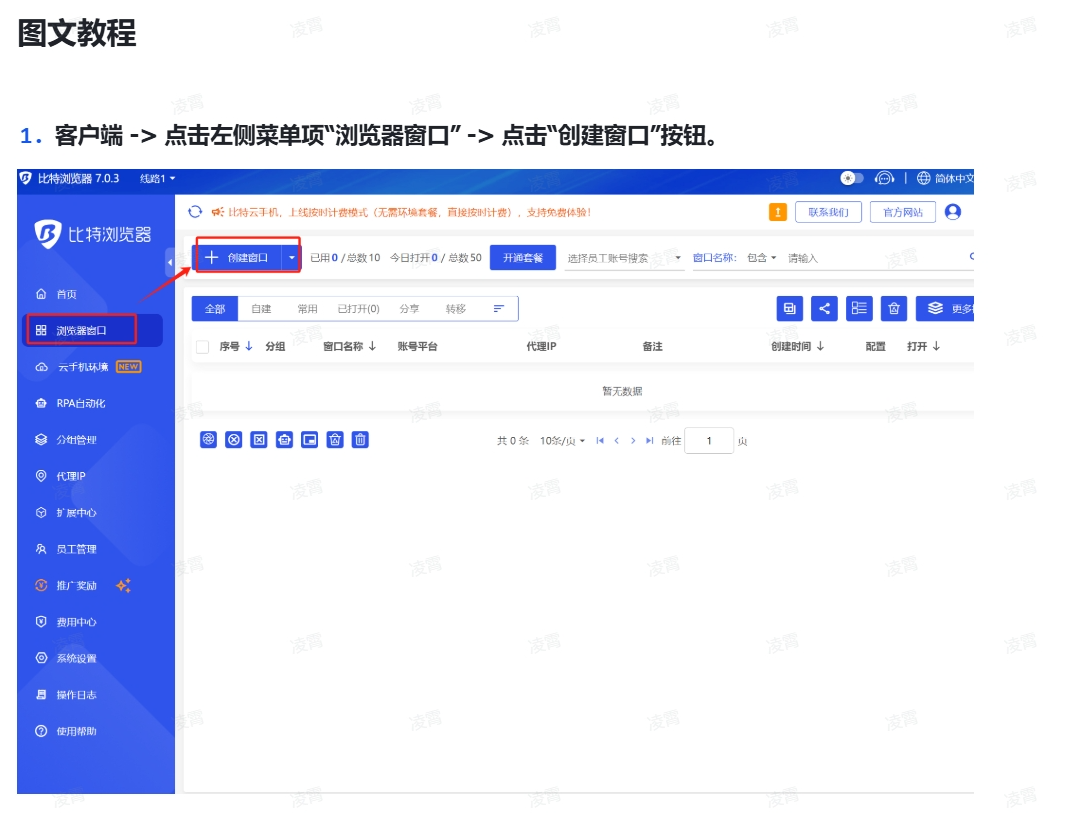Screen dimensions: 1083x830
Task: Sort by 创建时间 column arrow
Action: 820,347
